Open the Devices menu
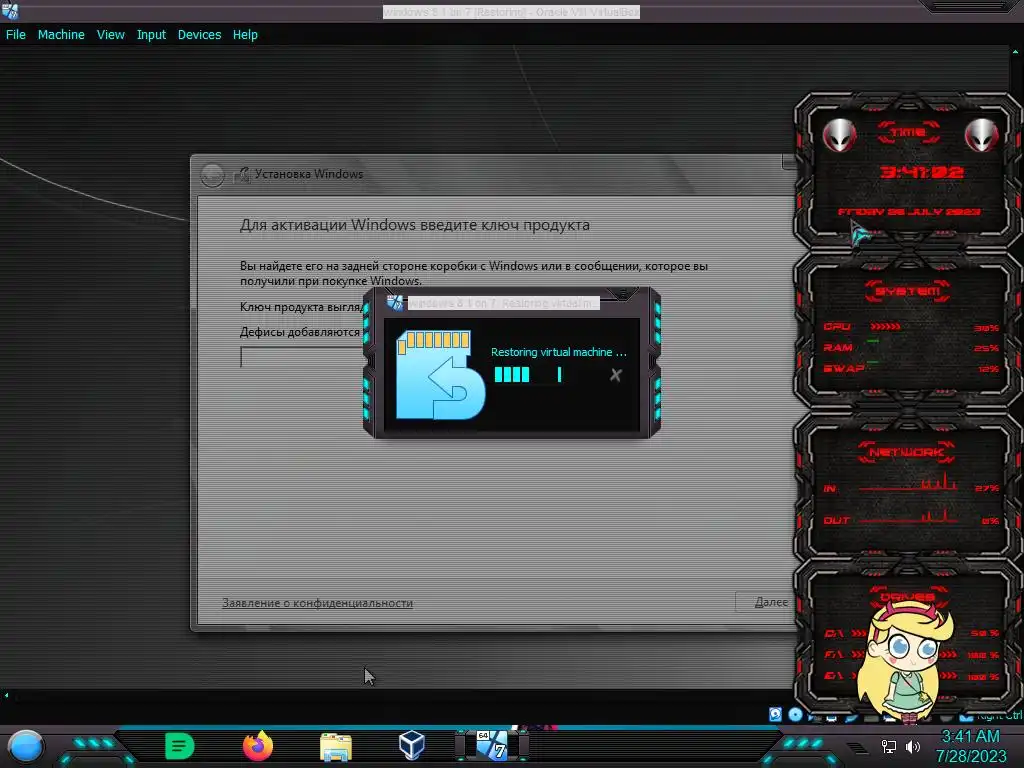This screenshot has width=1024, height=768. 199,35
